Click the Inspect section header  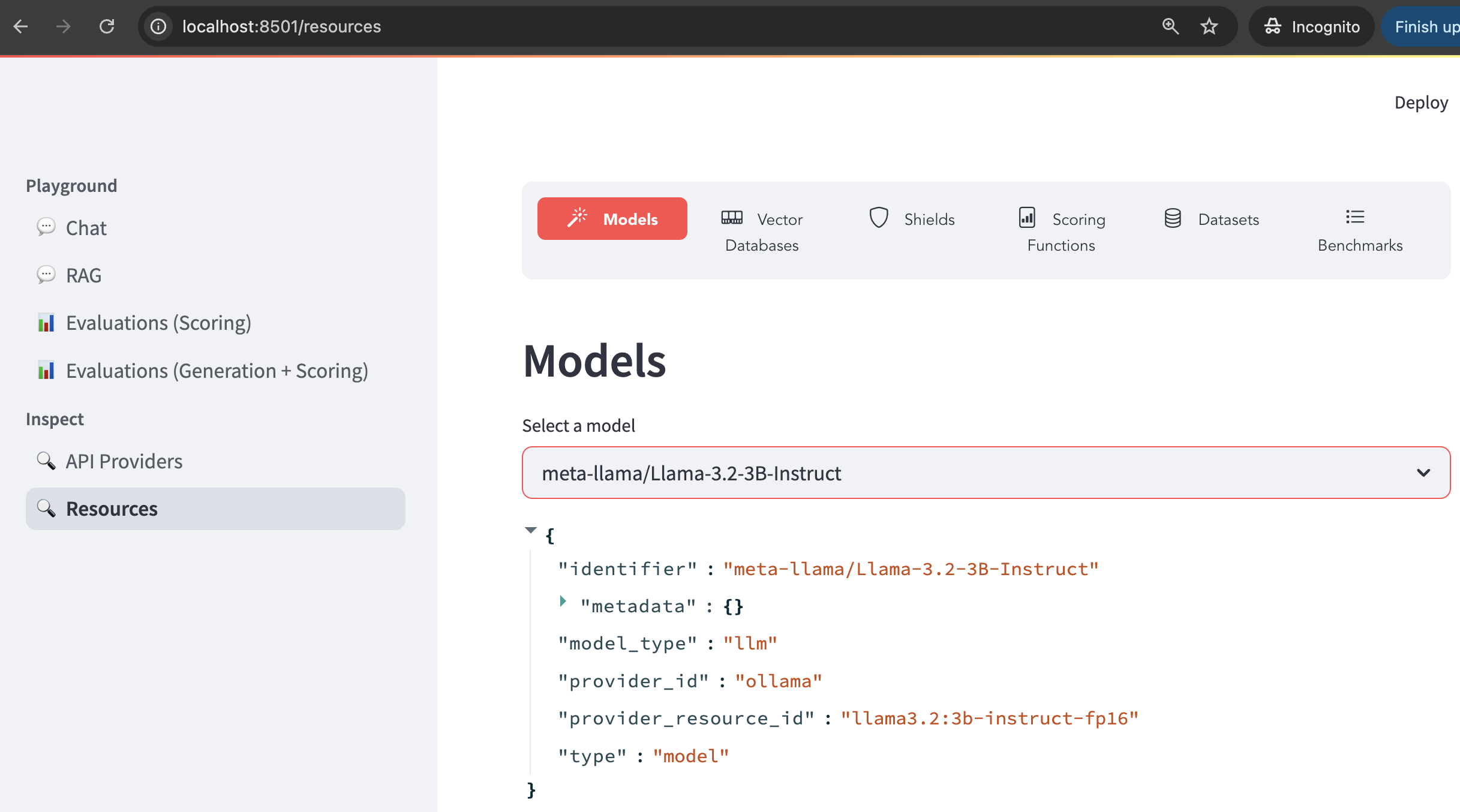click(x=55, y=419)
